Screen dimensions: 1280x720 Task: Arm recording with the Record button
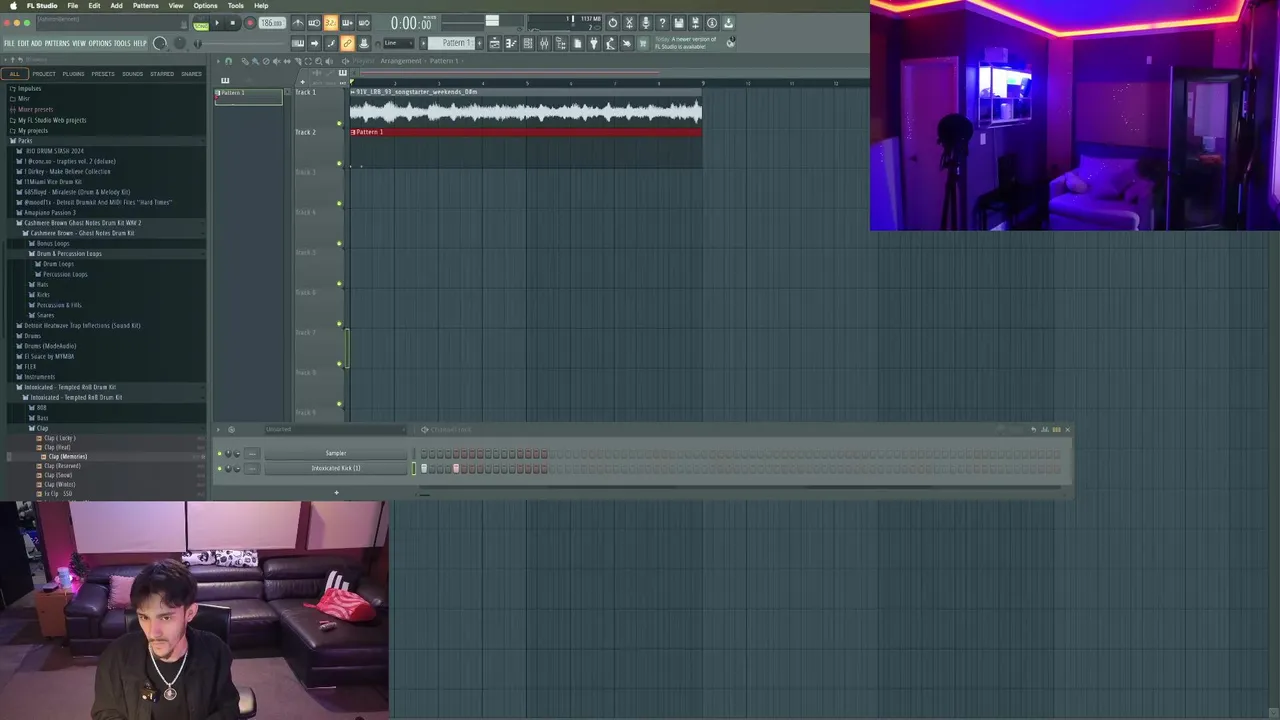coord(250,23)
